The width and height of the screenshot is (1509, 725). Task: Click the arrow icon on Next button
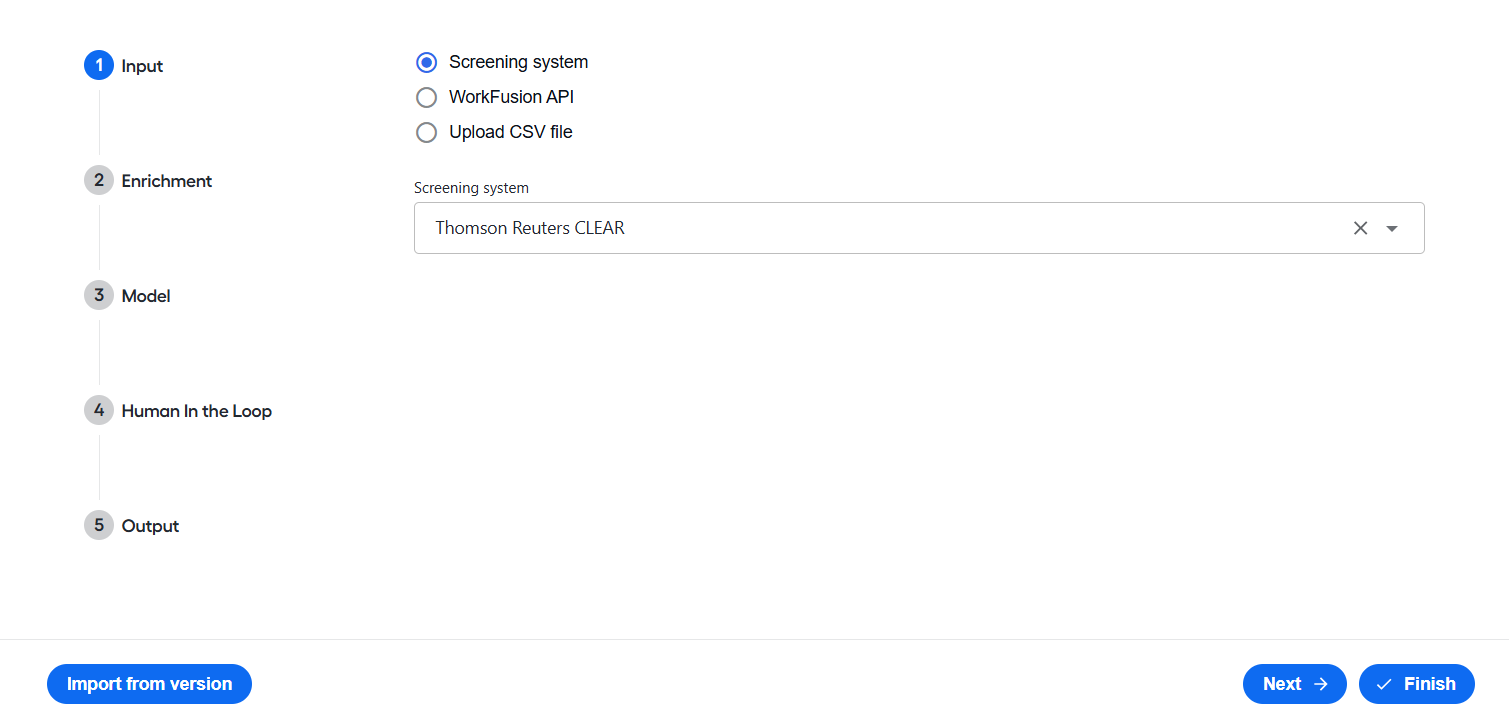pyautogui.click(x=1321, y=684)
